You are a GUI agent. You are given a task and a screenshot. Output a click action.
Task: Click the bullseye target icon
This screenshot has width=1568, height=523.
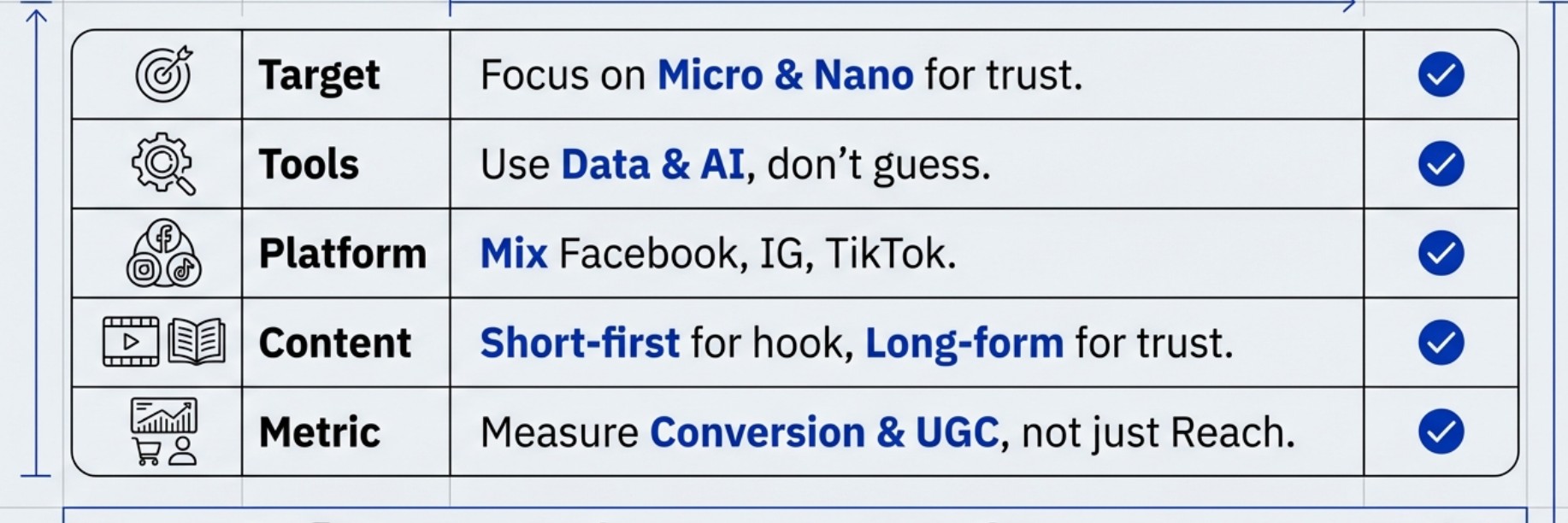click(x=163, y=74)
